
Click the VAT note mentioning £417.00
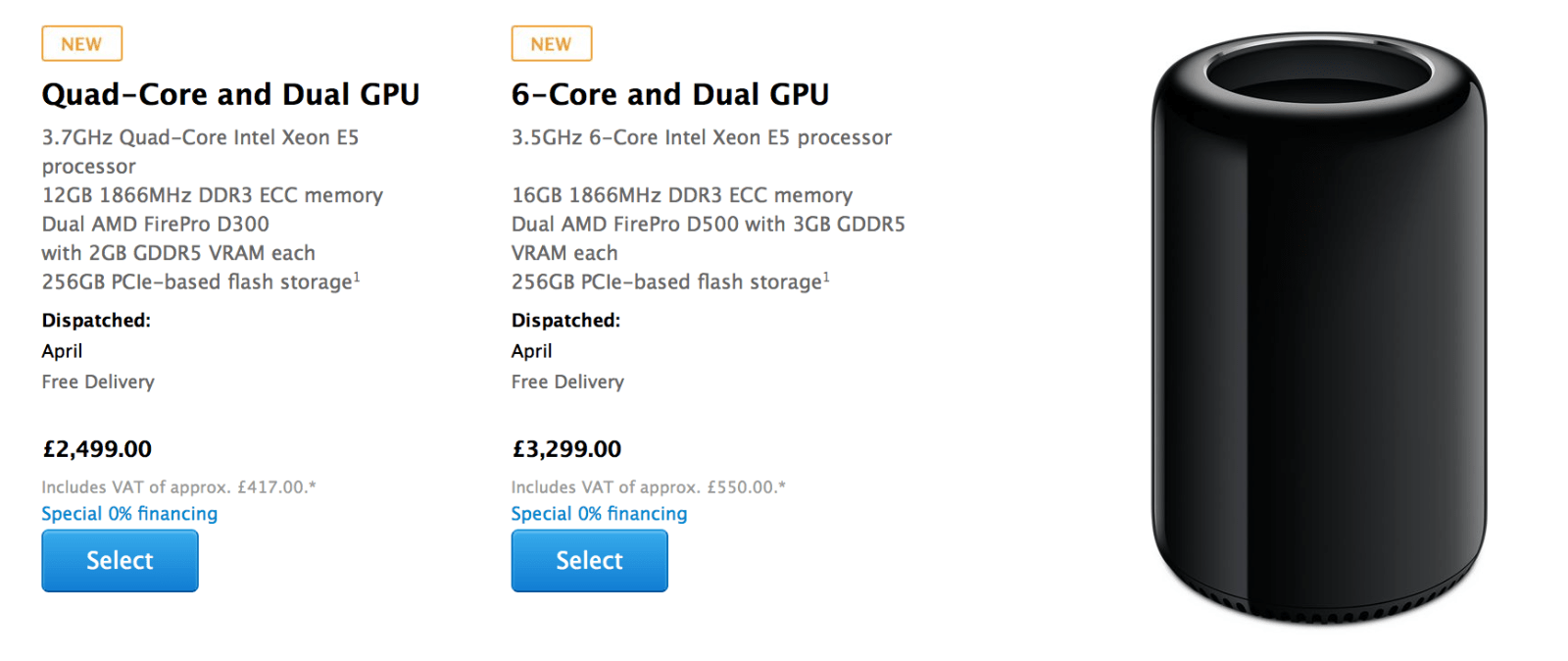[x=178, y=487]
